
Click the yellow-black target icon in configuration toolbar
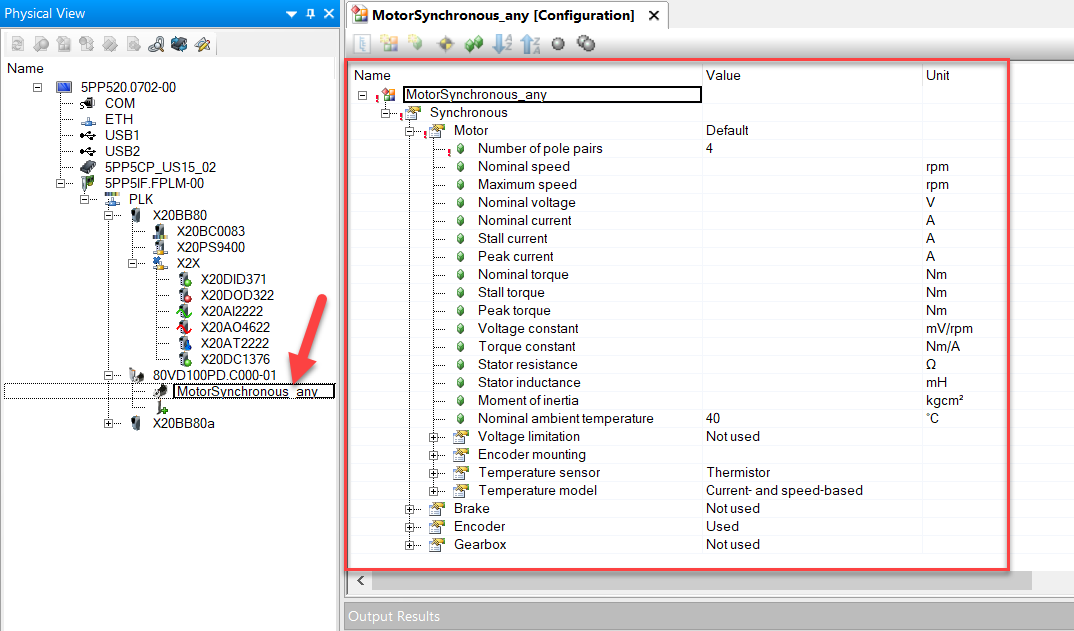click(x=445, y=44)
